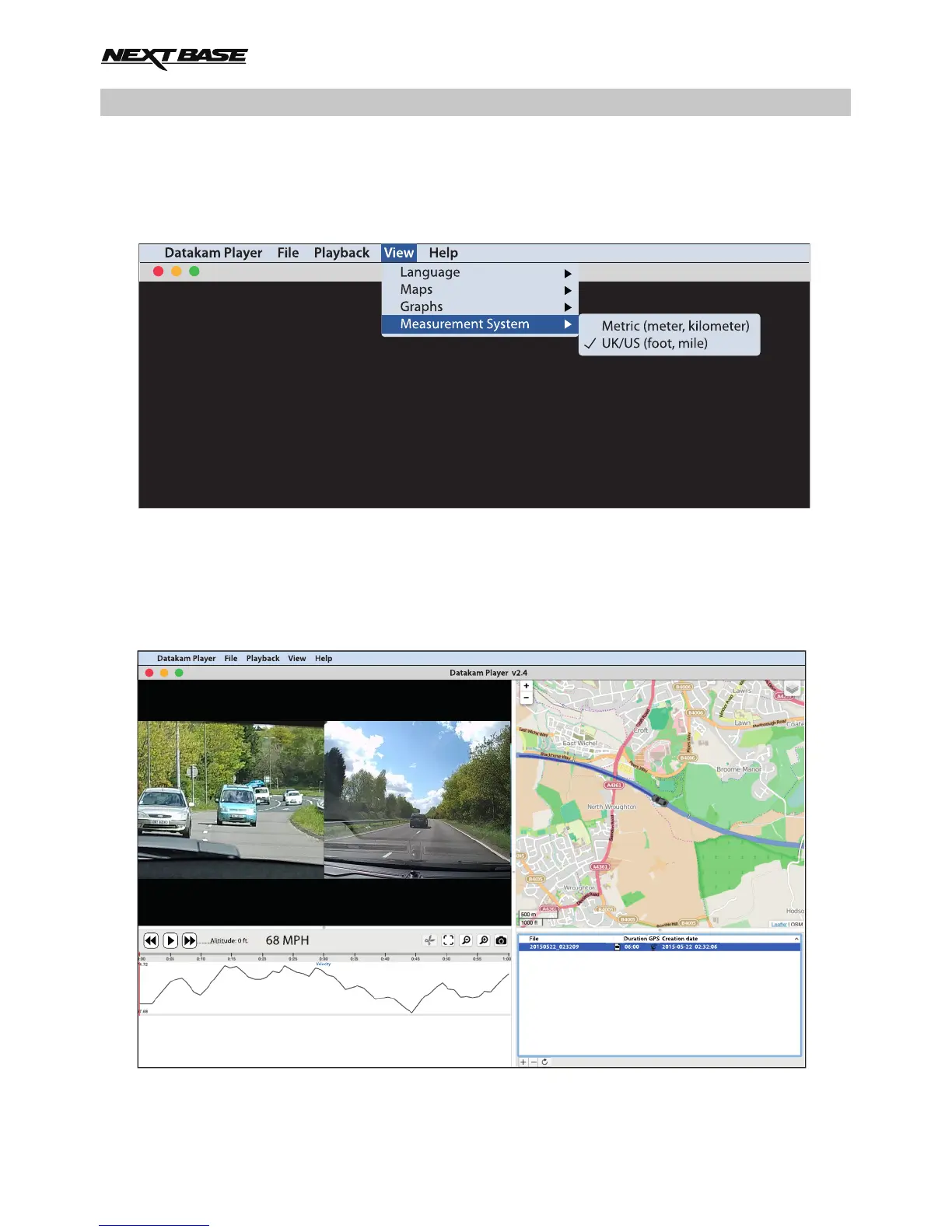
Task: Click the Altitude: 0 ft. readout
Action: (x=229, y=941)
